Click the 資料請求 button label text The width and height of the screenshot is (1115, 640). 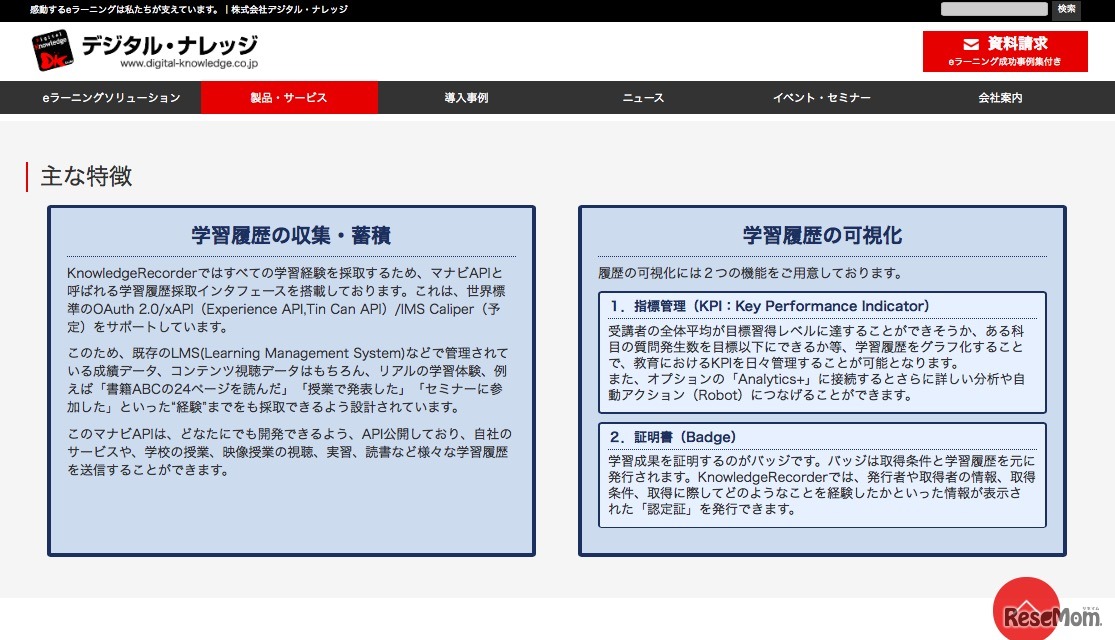pyautogui.click(x=1017, y=44)
